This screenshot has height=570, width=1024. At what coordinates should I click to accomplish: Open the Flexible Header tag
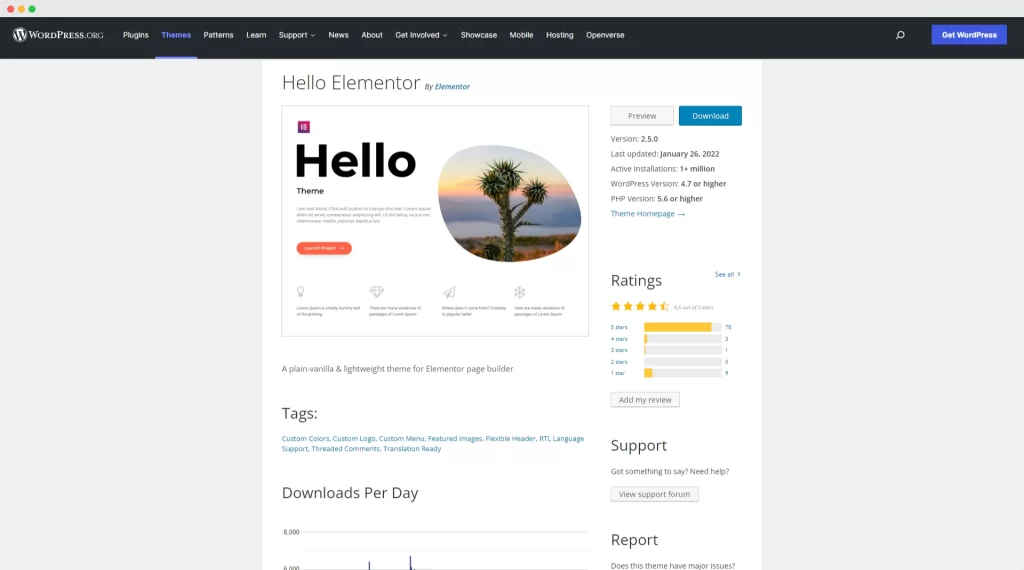pos(510,439)
